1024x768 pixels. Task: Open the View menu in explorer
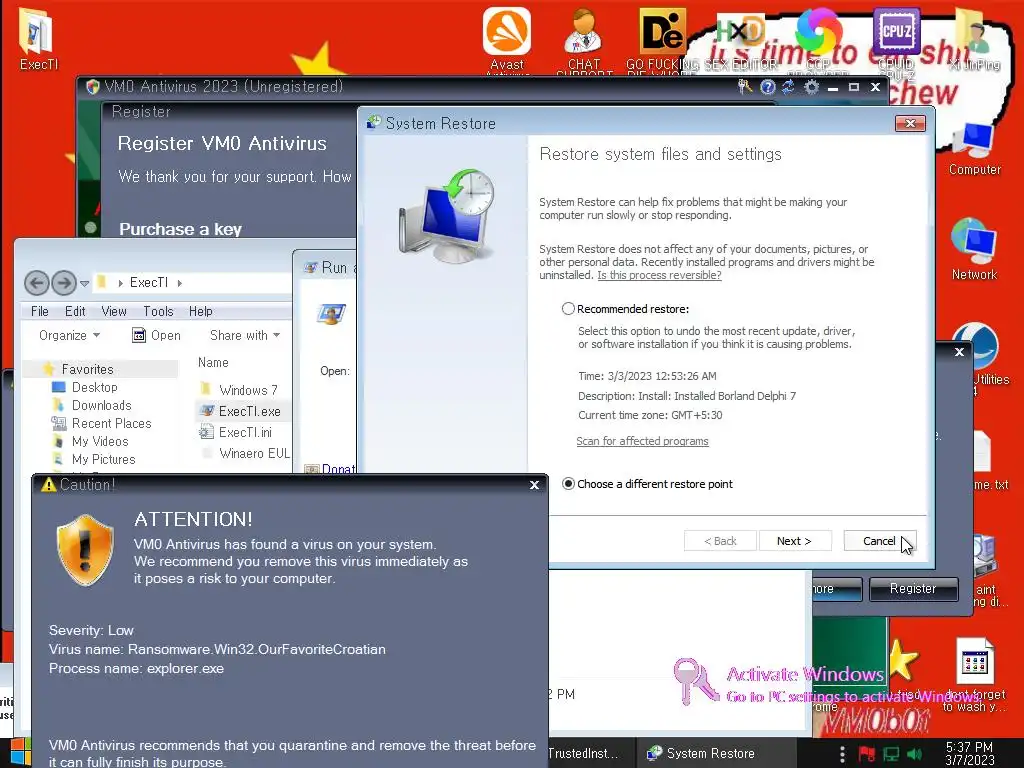click(x=114, y=312)
